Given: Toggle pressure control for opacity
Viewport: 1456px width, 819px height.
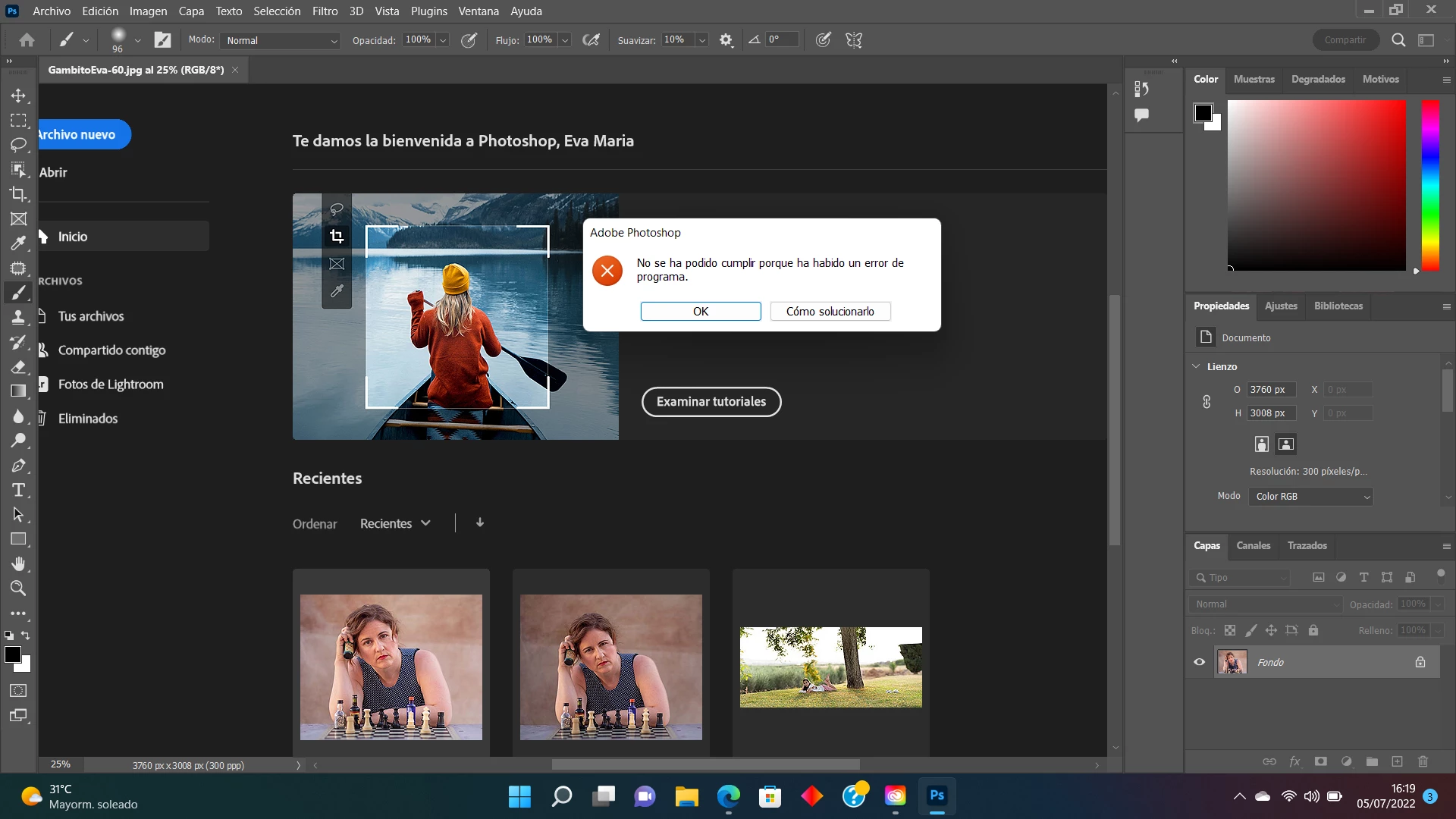Looking at the screenshot, I should click(469, 40).
